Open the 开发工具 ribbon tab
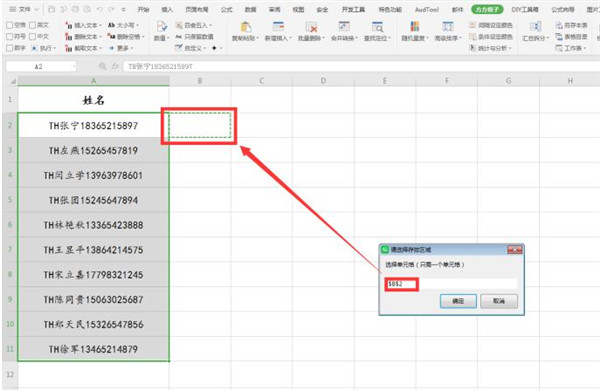 353,10
